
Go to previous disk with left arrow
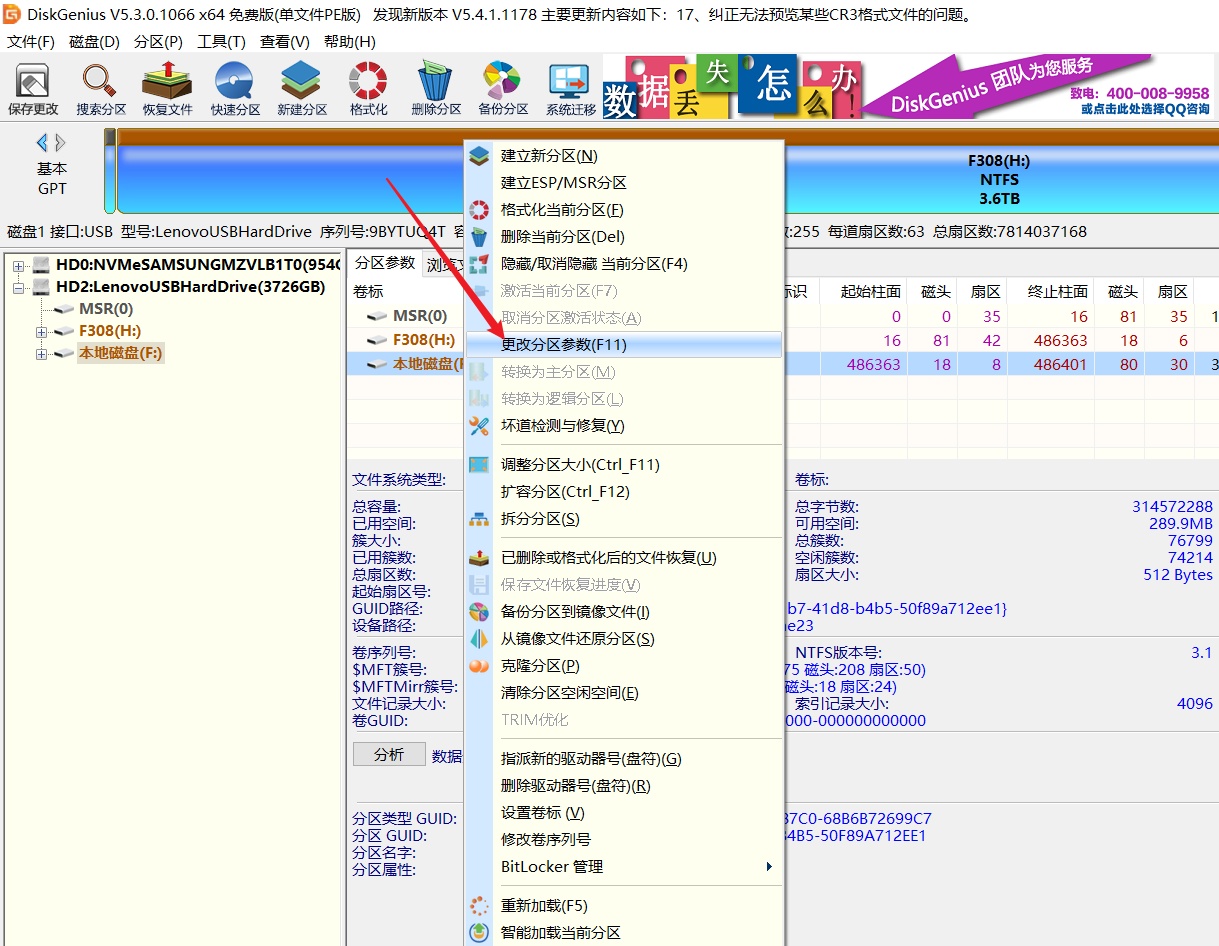(42, 143)
